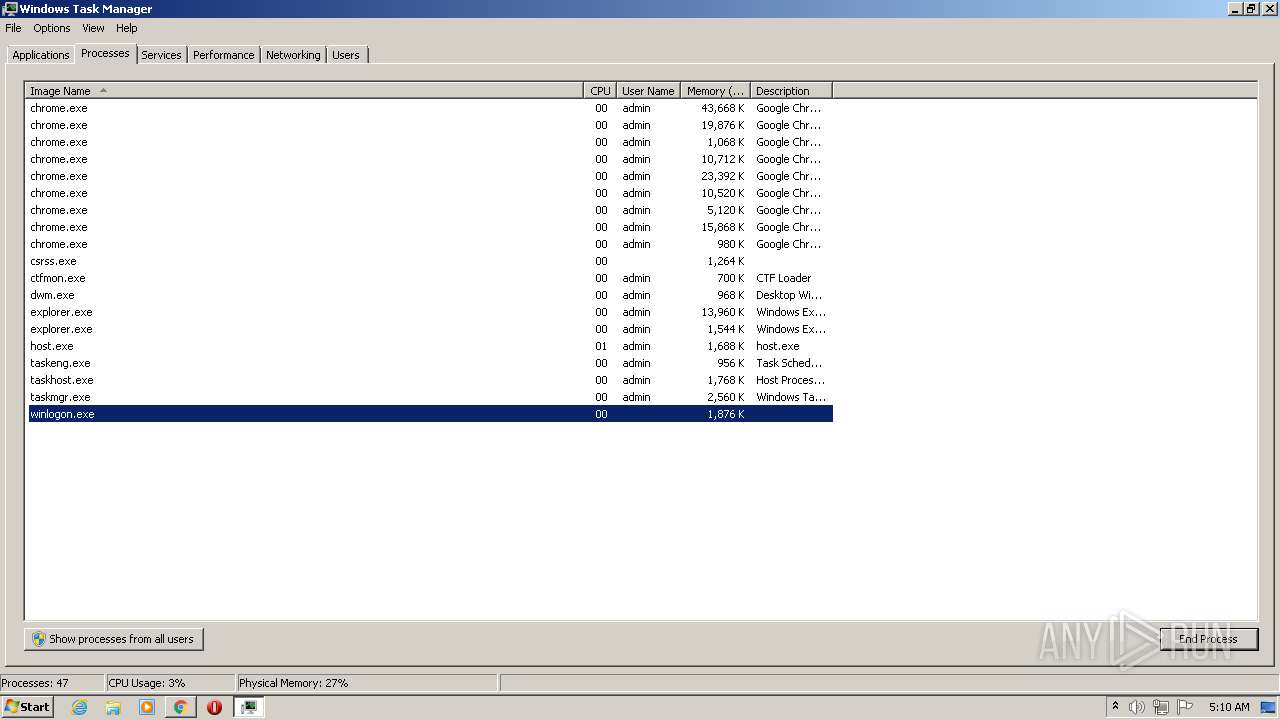This screenshot has height=720, width=1280.
Task: Open Windows Explorer folder icon on taskbar
Action: pos(113,707)
